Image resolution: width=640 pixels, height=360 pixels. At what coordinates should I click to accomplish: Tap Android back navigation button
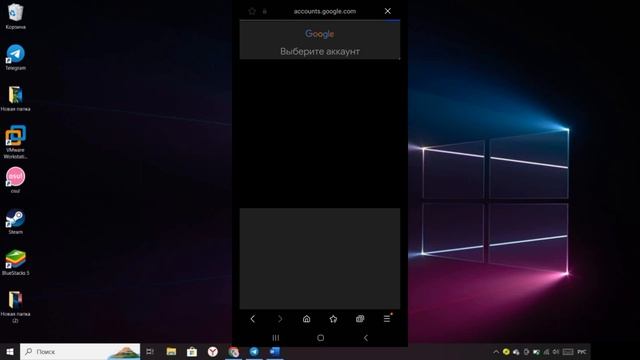[366, 338]
